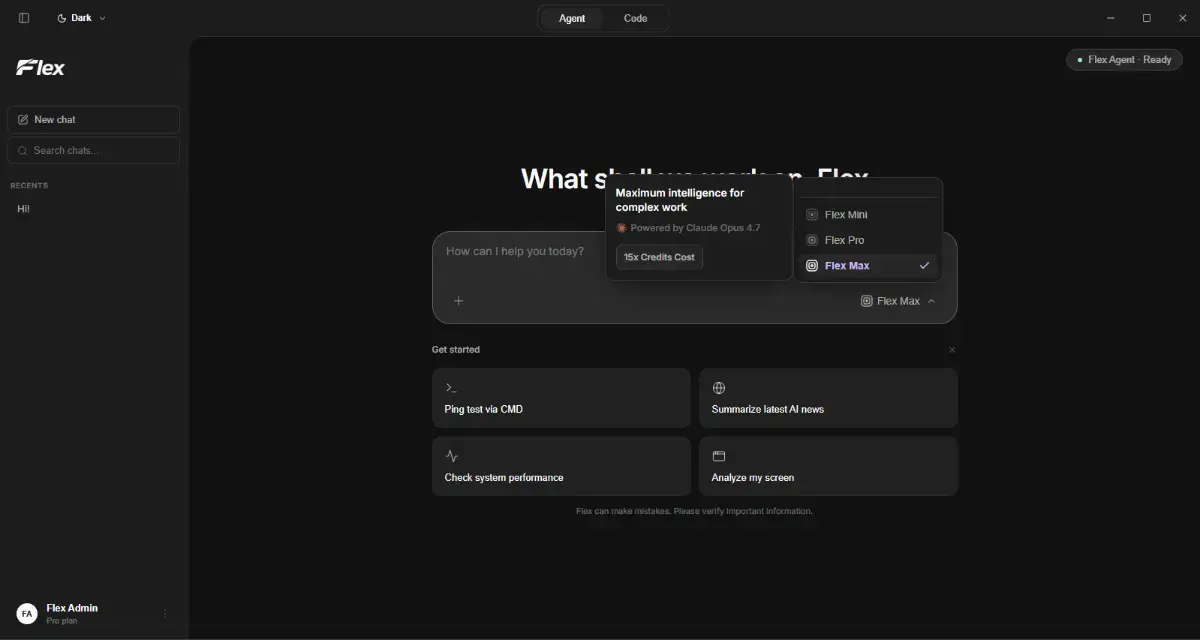Viewport: 1200px width, 640px height.
Task: Start a New chat
Action: [x=93, y=120]
